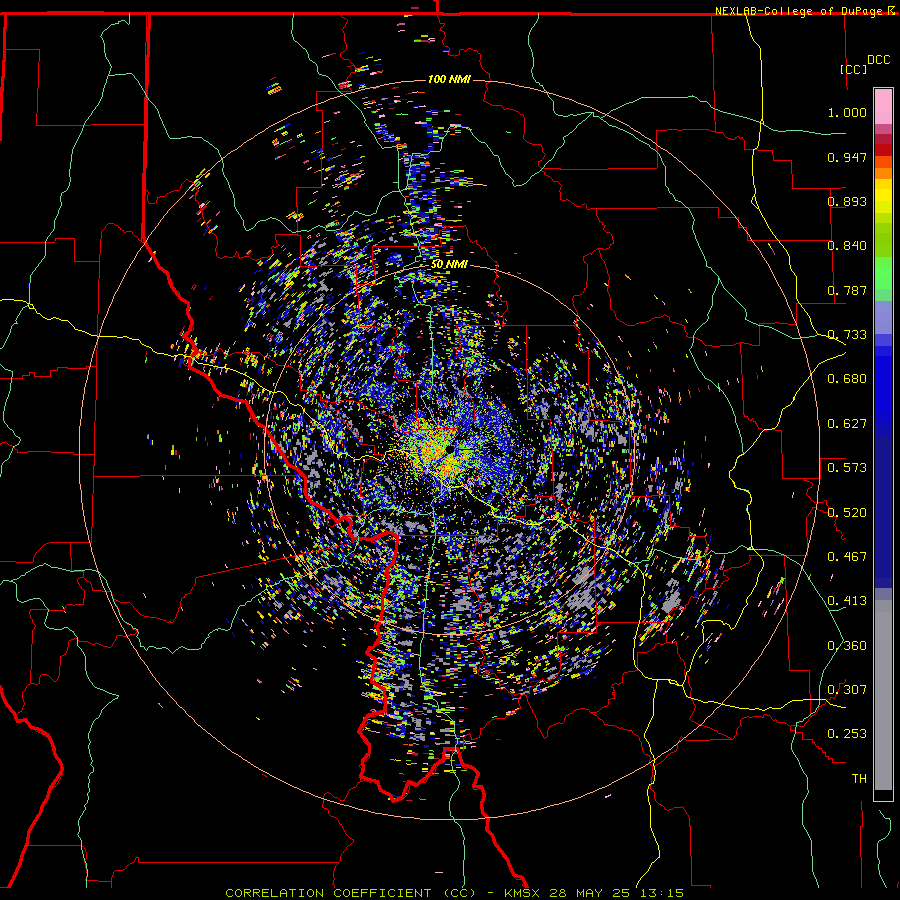This screenshot has height=900, width=900.
Task: Click the 0.840 scale value
Action: pos(847,246)
